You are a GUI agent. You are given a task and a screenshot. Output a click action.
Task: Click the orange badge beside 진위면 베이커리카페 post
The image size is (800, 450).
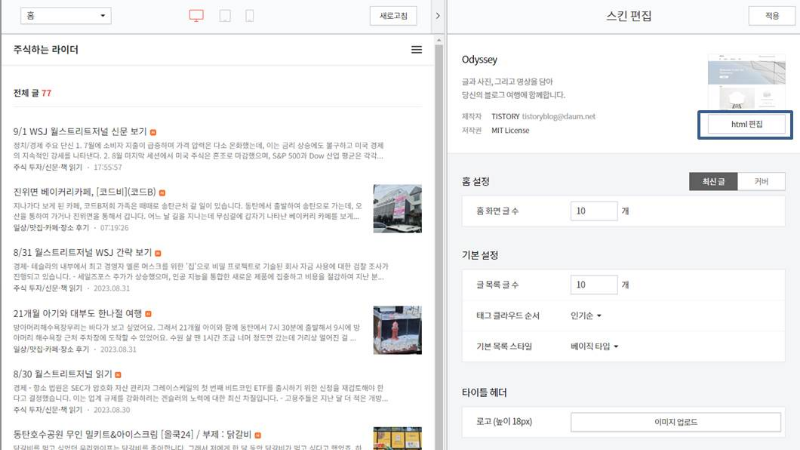(162, 193)
